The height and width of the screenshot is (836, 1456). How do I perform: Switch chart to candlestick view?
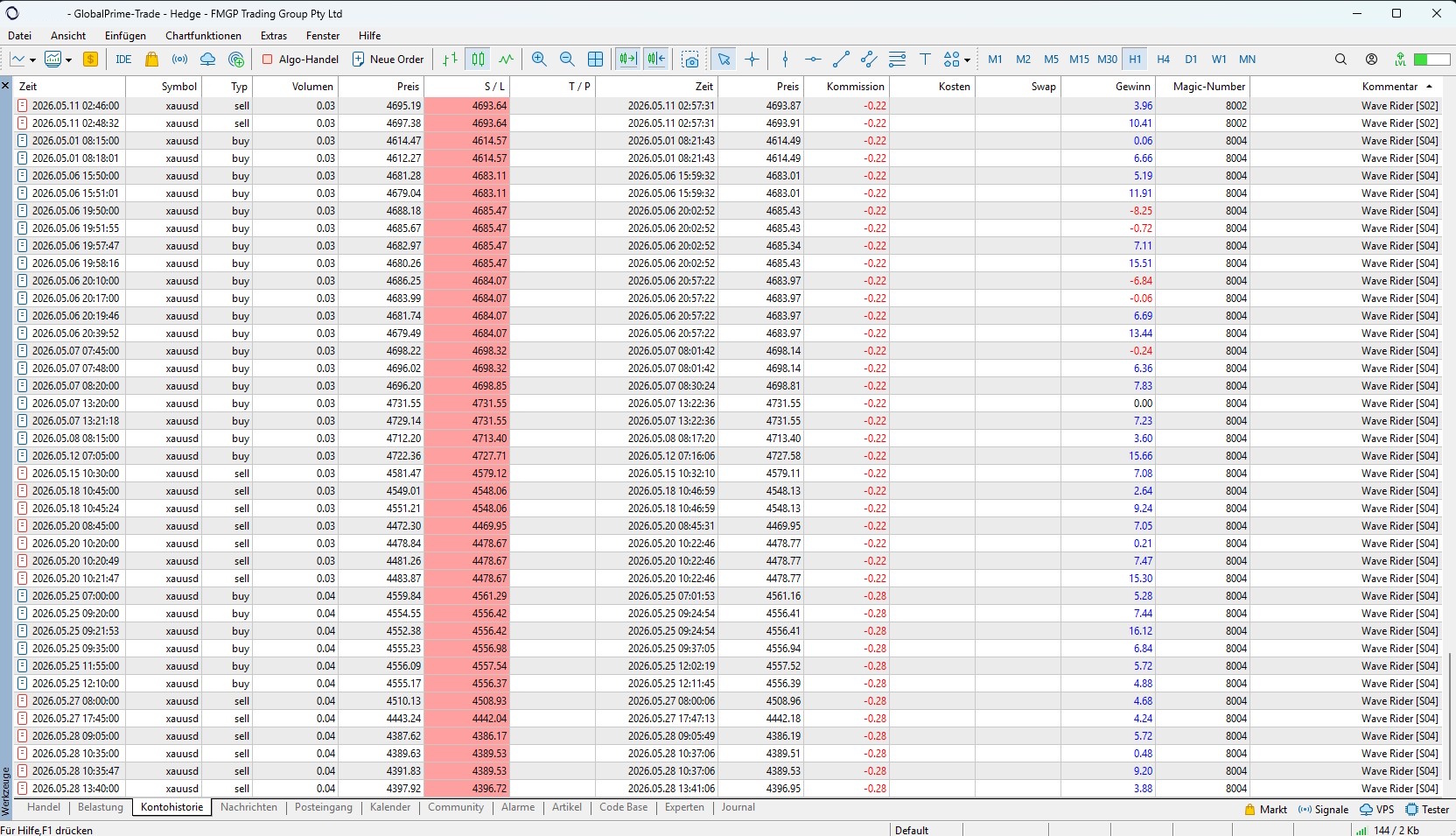coord(478,60)
